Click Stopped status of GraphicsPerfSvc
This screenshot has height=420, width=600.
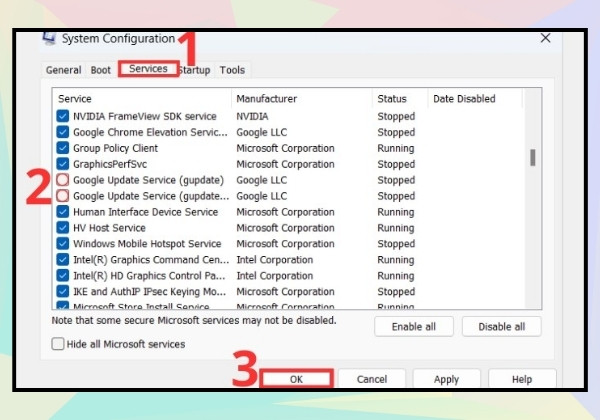396,164
